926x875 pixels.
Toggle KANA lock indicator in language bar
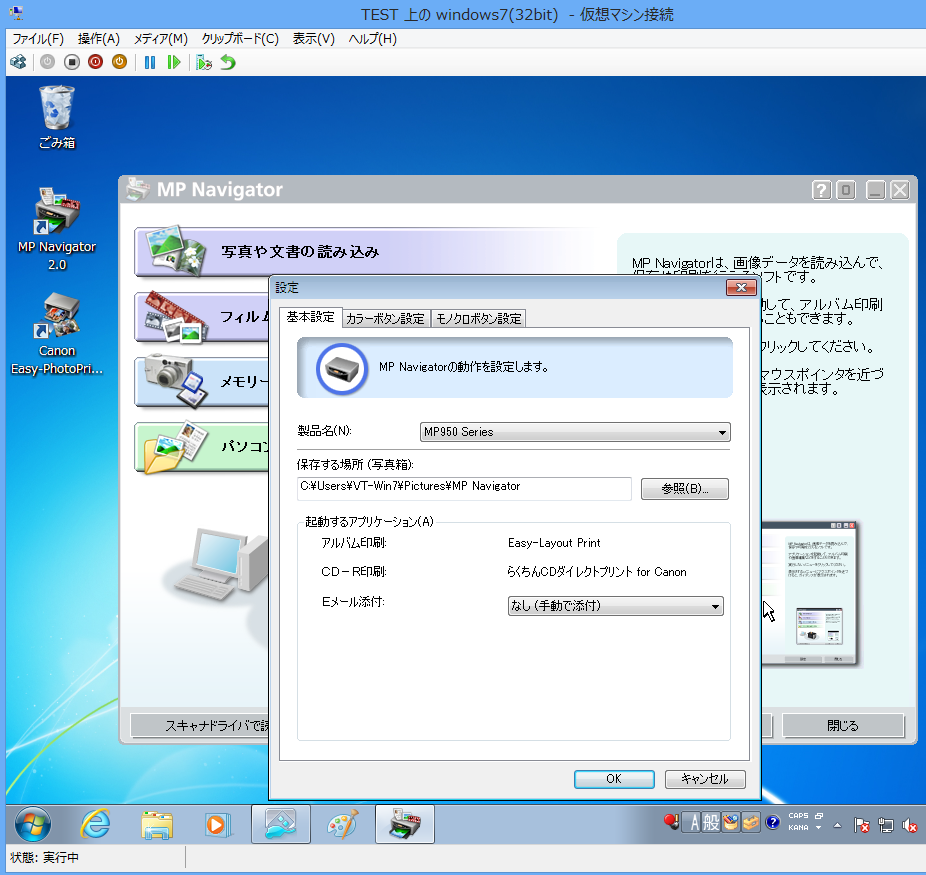tap(798, 828)
